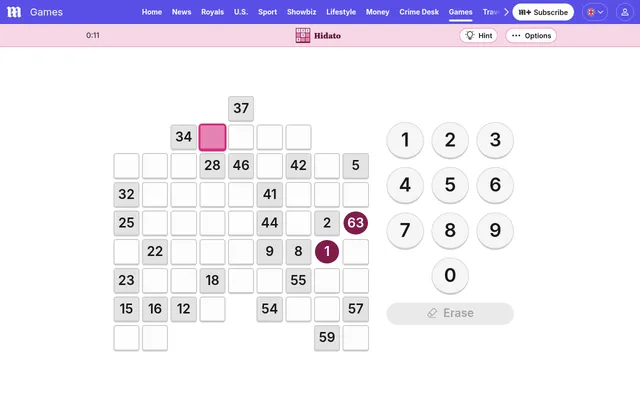Tap number 2 on the keypad
The height and width of the screenshot is (400, 640).
[x=450, y=140]
